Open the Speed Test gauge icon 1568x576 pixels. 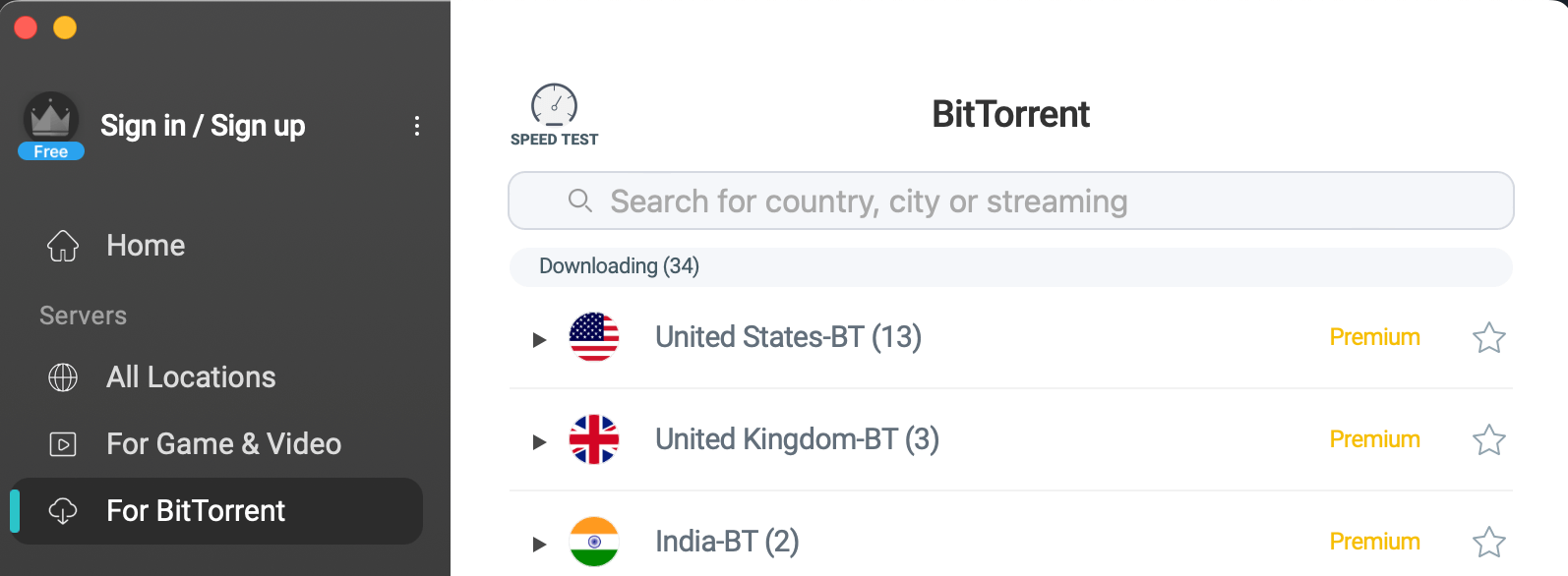pyautogui.click(x=554, y=104)
